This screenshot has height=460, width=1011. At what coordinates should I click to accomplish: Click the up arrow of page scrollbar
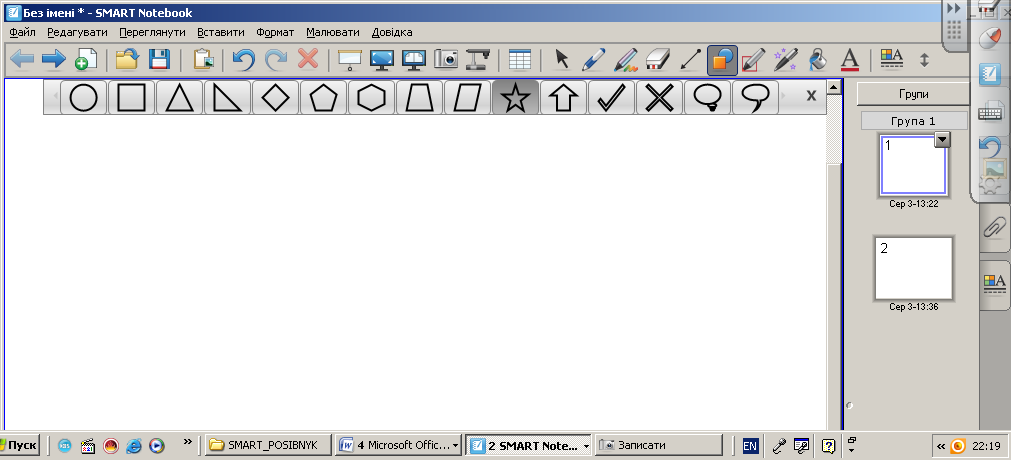click(x=834, y=87)
